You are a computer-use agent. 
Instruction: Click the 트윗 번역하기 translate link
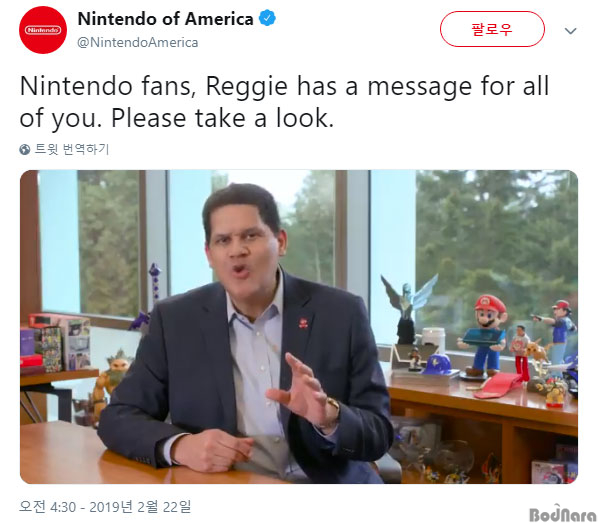pos(72,149)
